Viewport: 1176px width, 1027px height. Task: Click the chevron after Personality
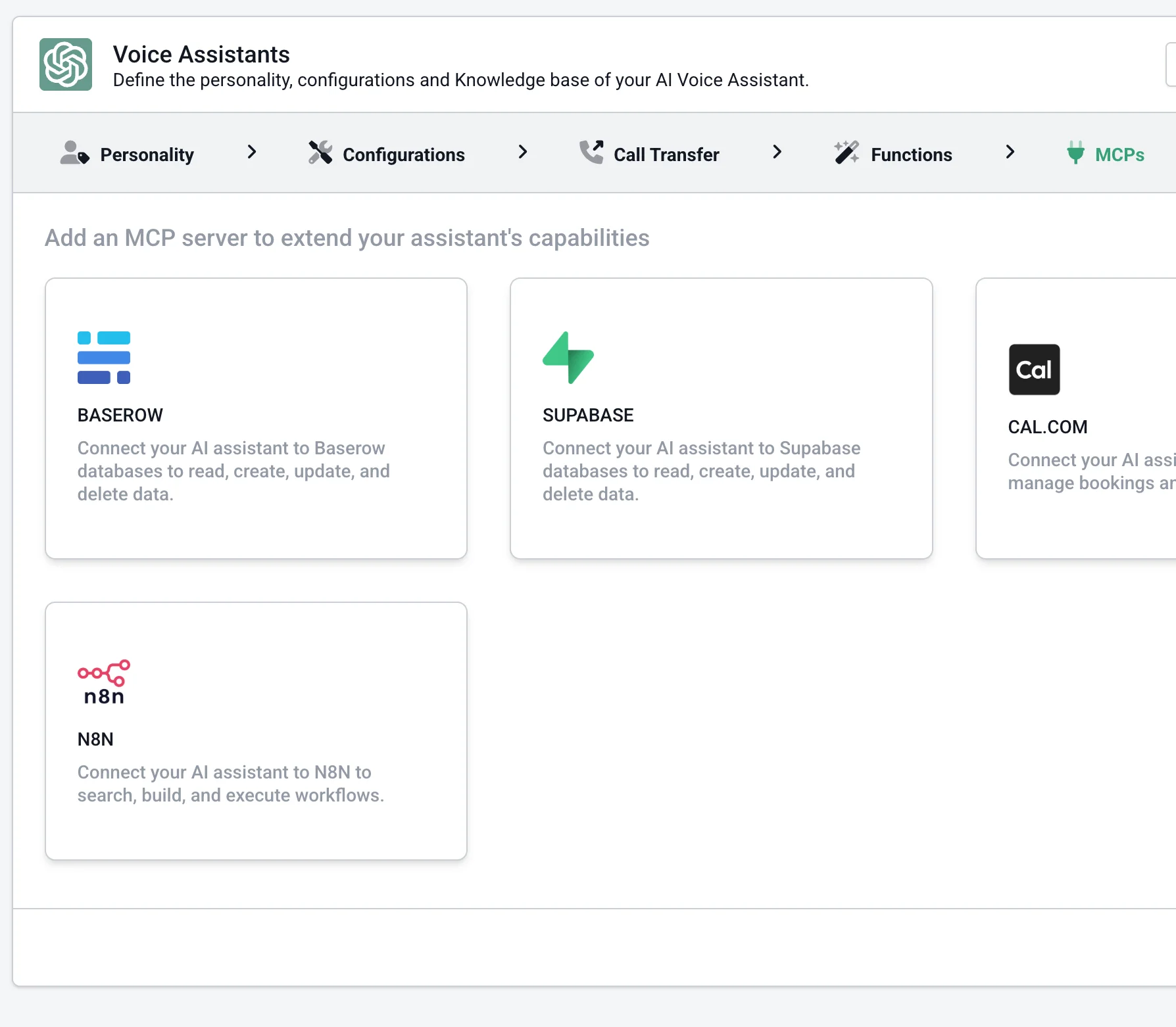[251, 153]
